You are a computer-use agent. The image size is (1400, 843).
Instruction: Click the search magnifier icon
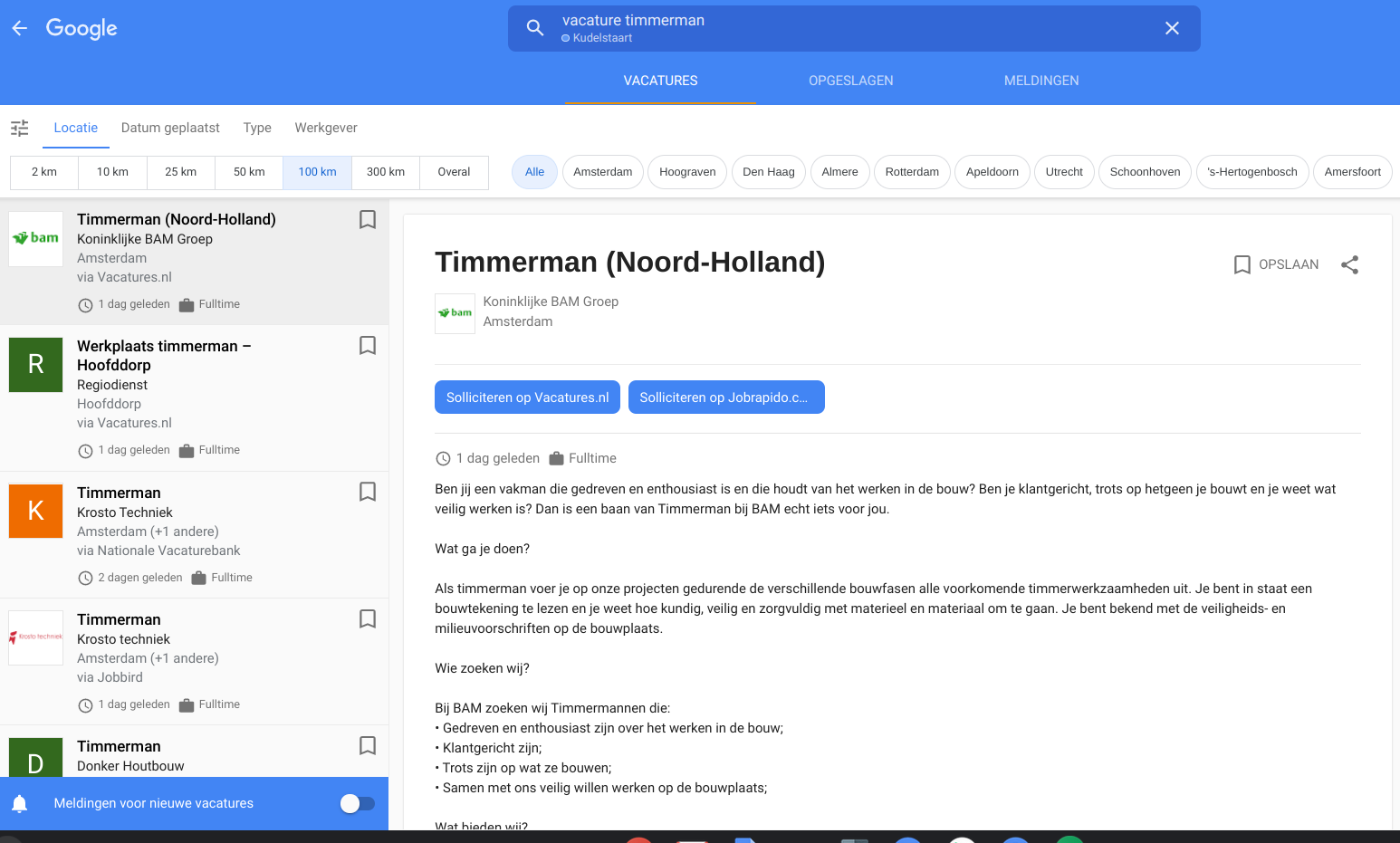coord(535,28)
